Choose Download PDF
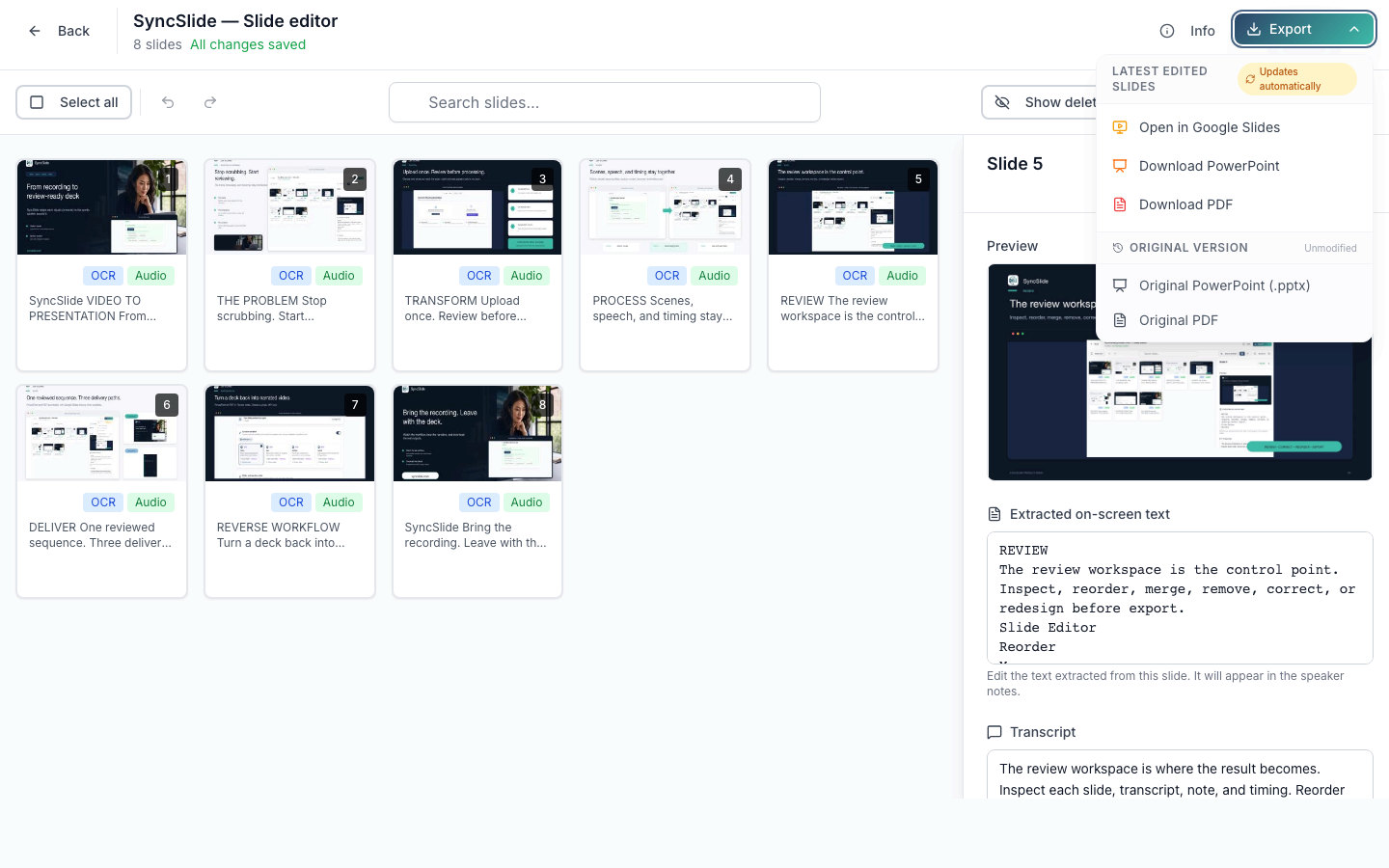Viewport: 1389px width, 868px height. [x=1235, y=204]
